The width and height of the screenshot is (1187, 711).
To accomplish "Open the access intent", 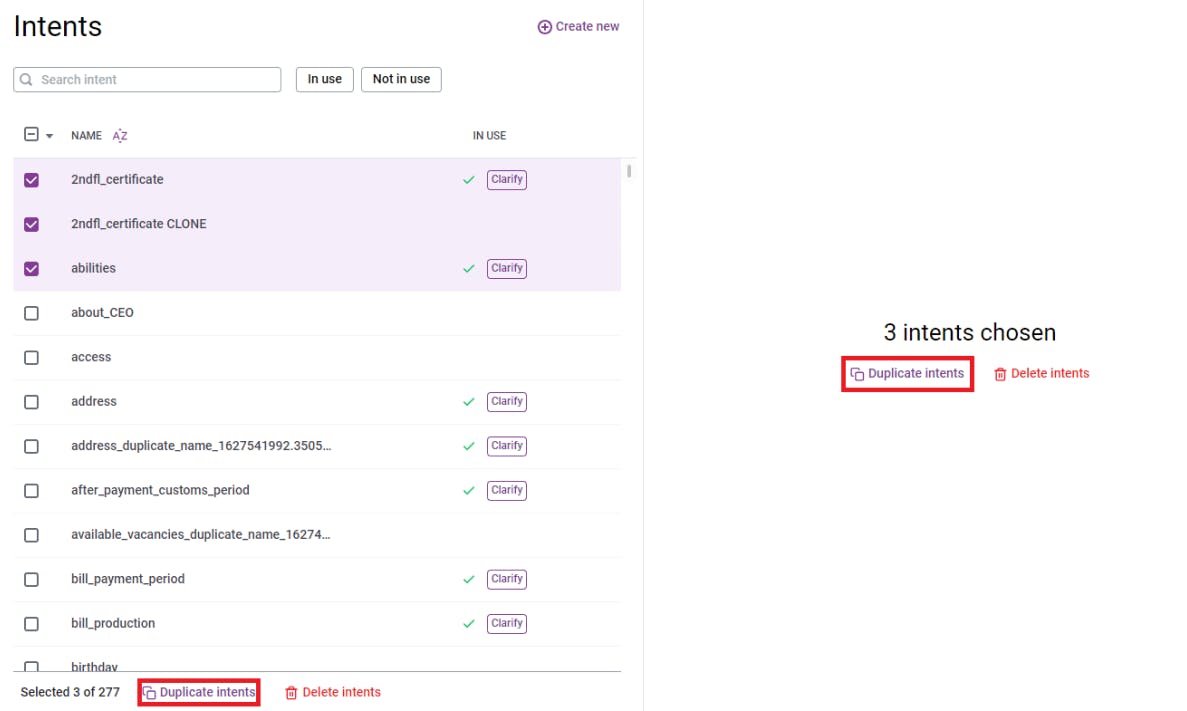I will 91,357.
